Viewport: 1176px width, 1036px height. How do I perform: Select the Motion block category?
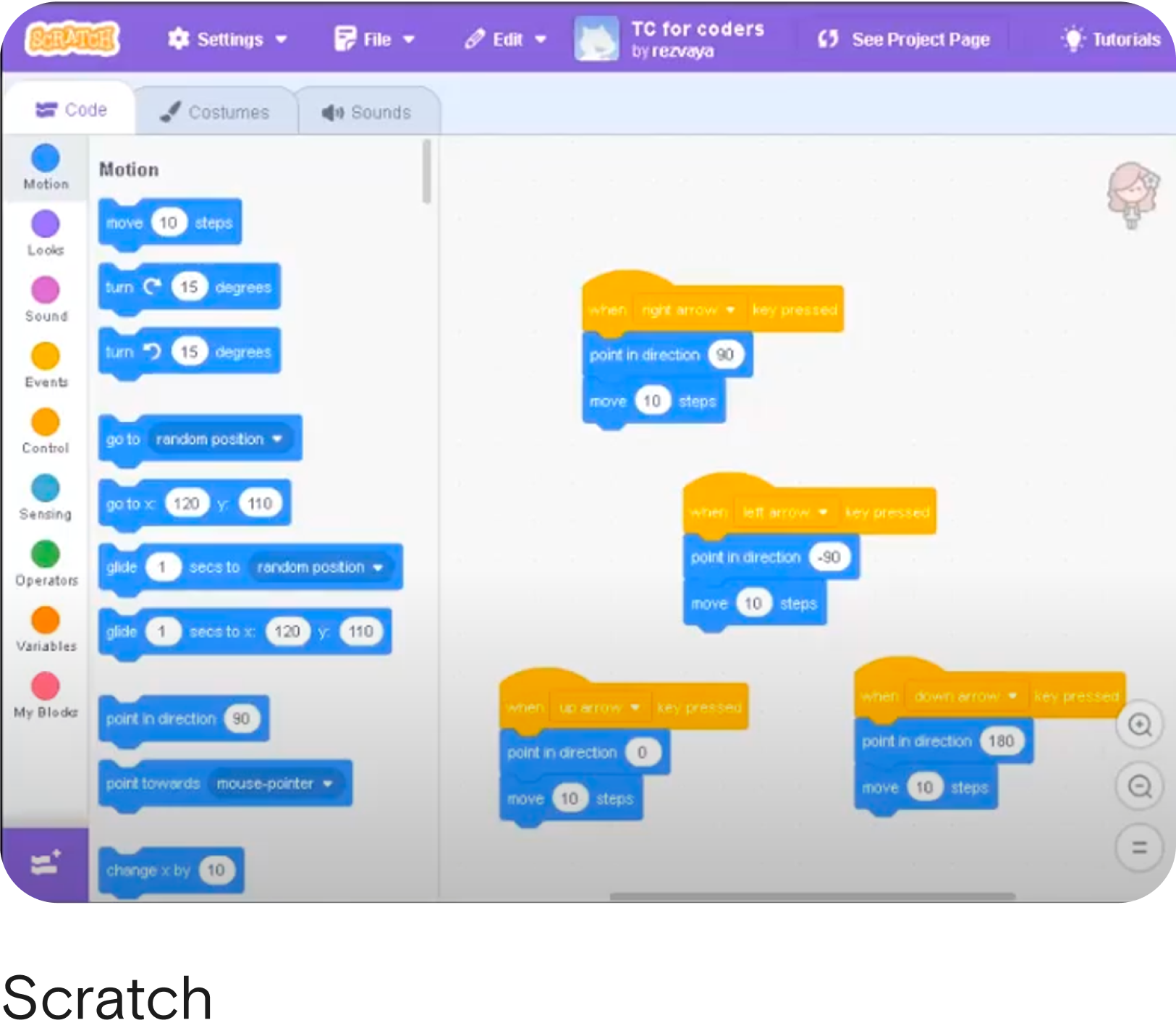[46, 167]
